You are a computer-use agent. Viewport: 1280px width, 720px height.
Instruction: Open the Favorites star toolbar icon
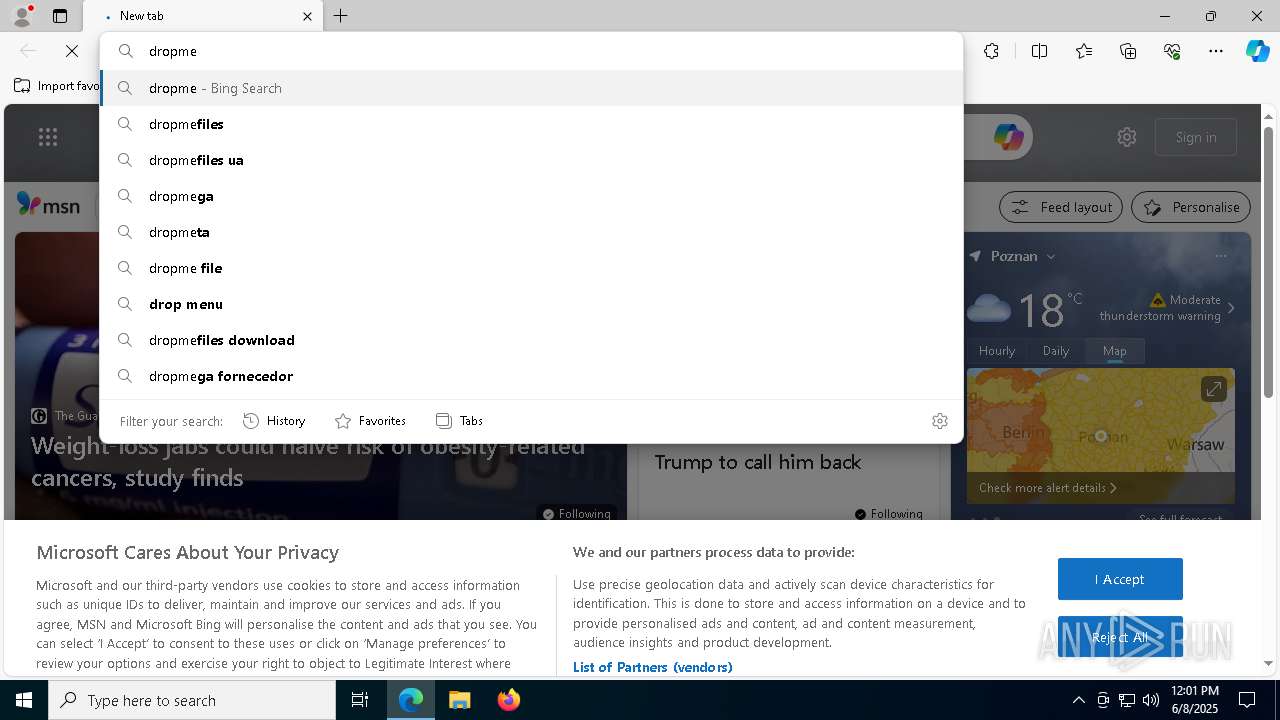point(1084,51)
